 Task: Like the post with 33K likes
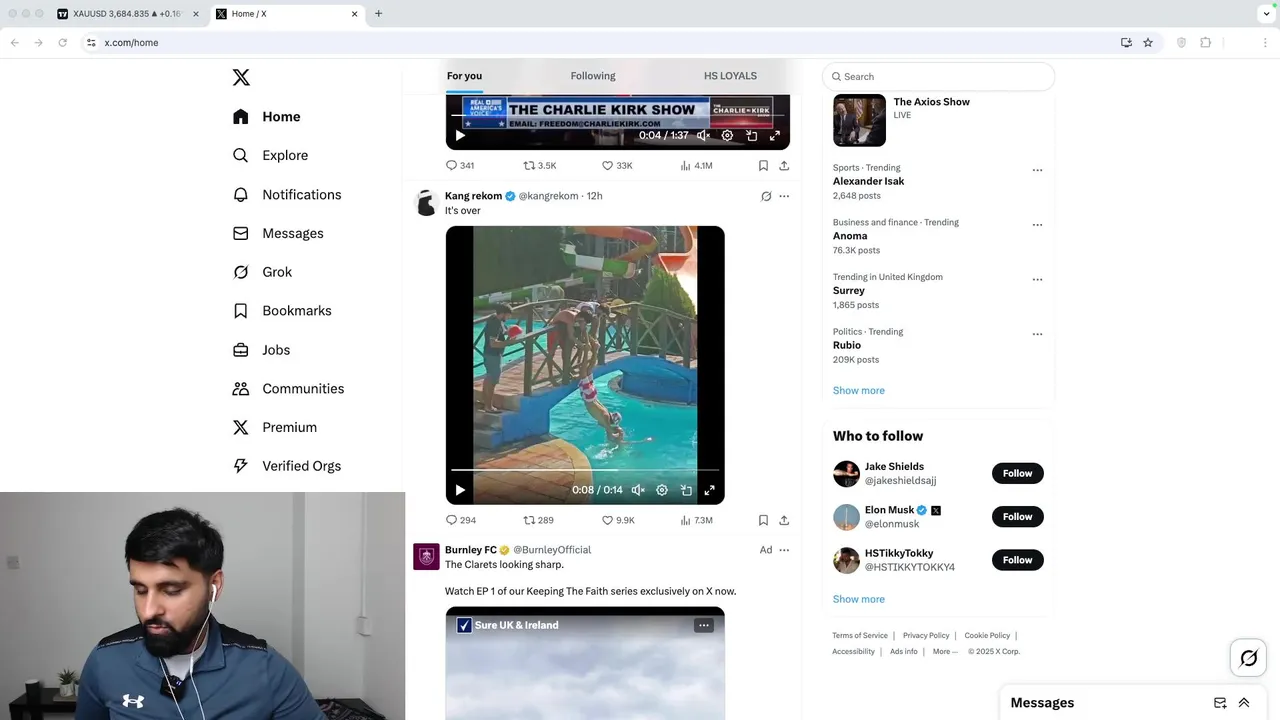(x=617, y=165)
